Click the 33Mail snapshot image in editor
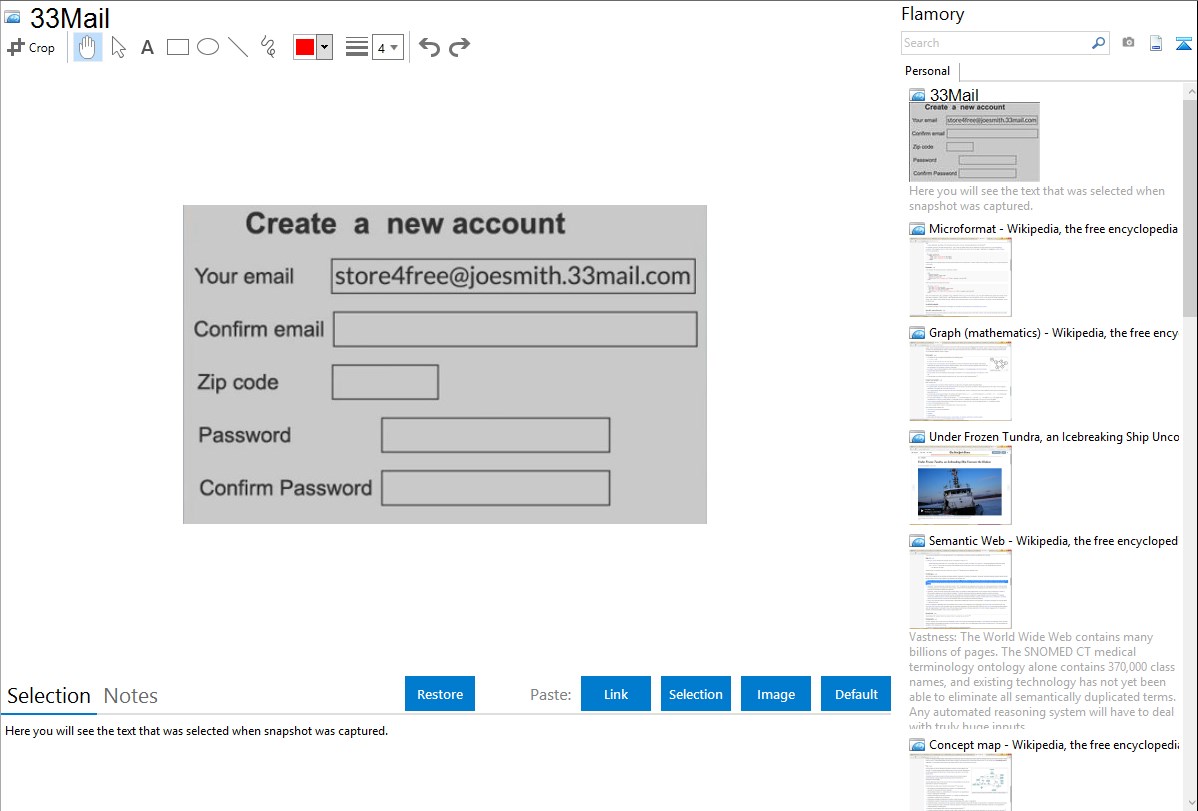 tap(445, 364)
